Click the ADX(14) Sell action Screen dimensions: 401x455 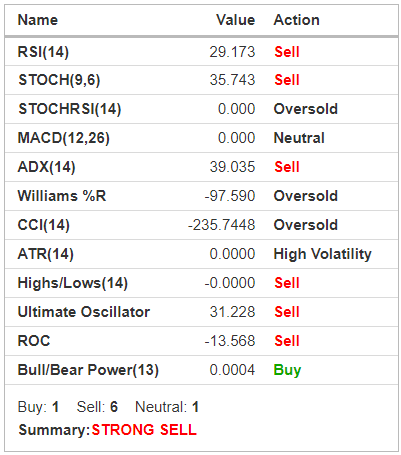coord(287,167)
